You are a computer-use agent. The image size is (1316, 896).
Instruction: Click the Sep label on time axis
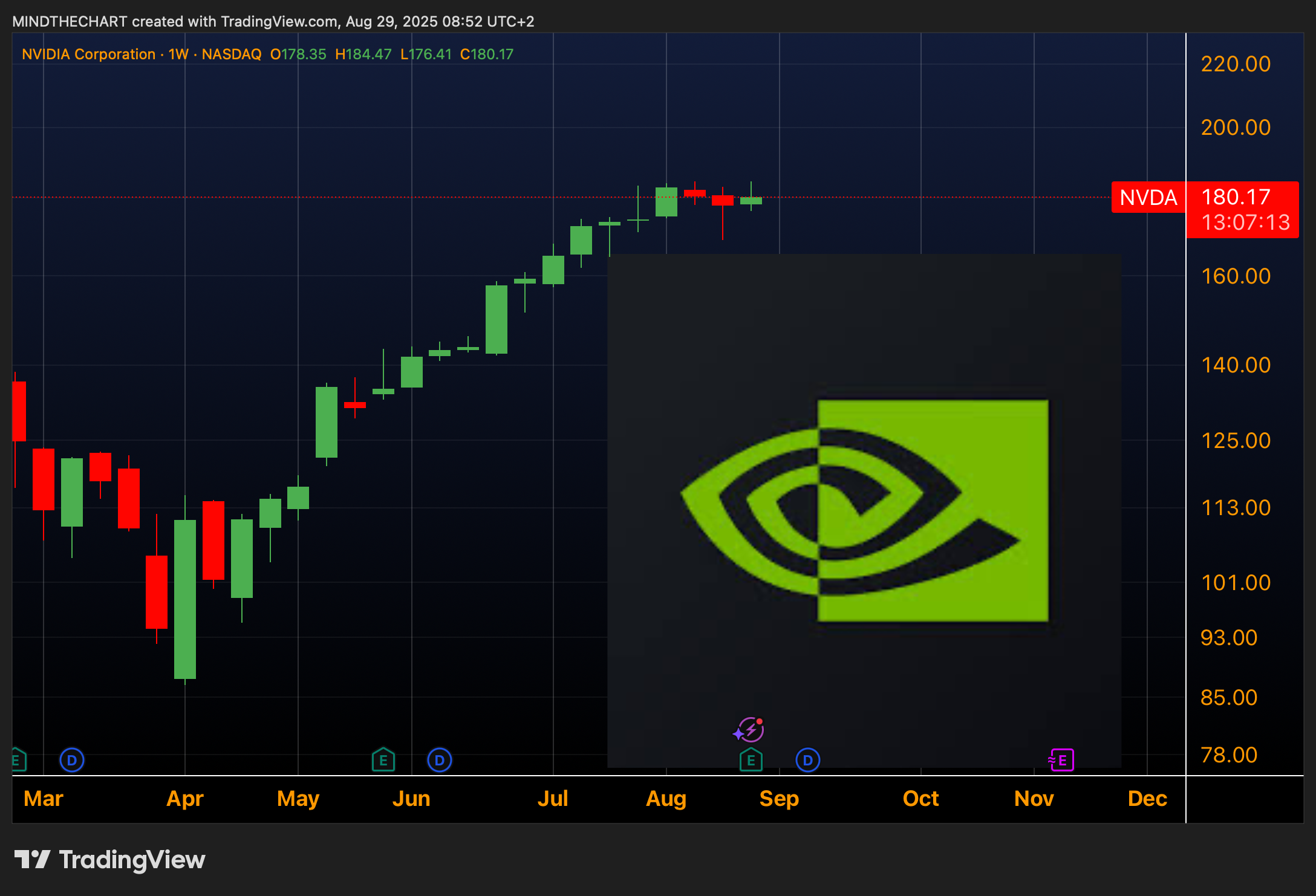(x=779, y=799)
